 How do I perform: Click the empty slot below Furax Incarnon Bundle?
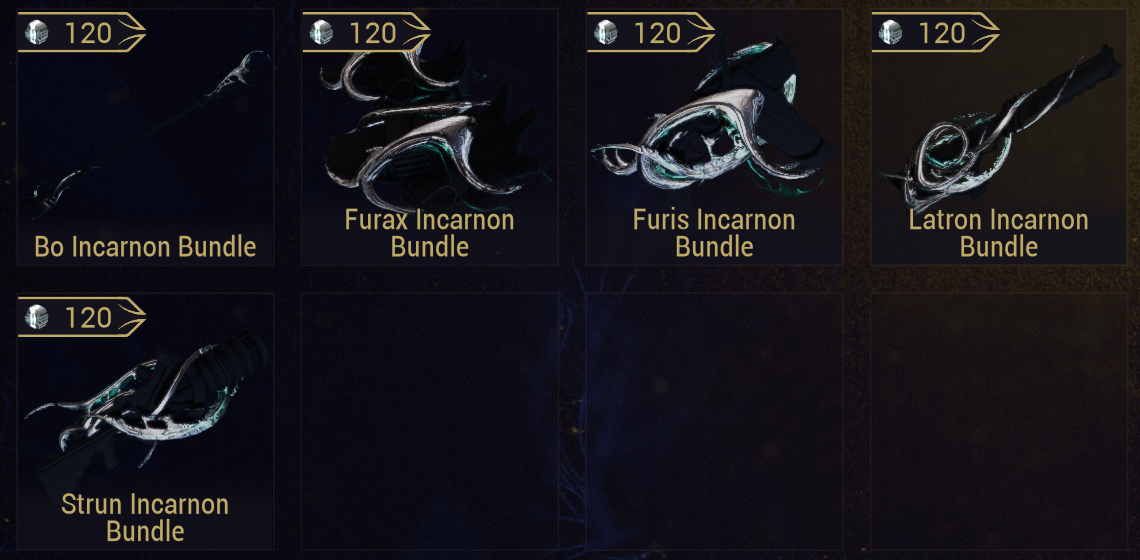click(x=430, y=422)
